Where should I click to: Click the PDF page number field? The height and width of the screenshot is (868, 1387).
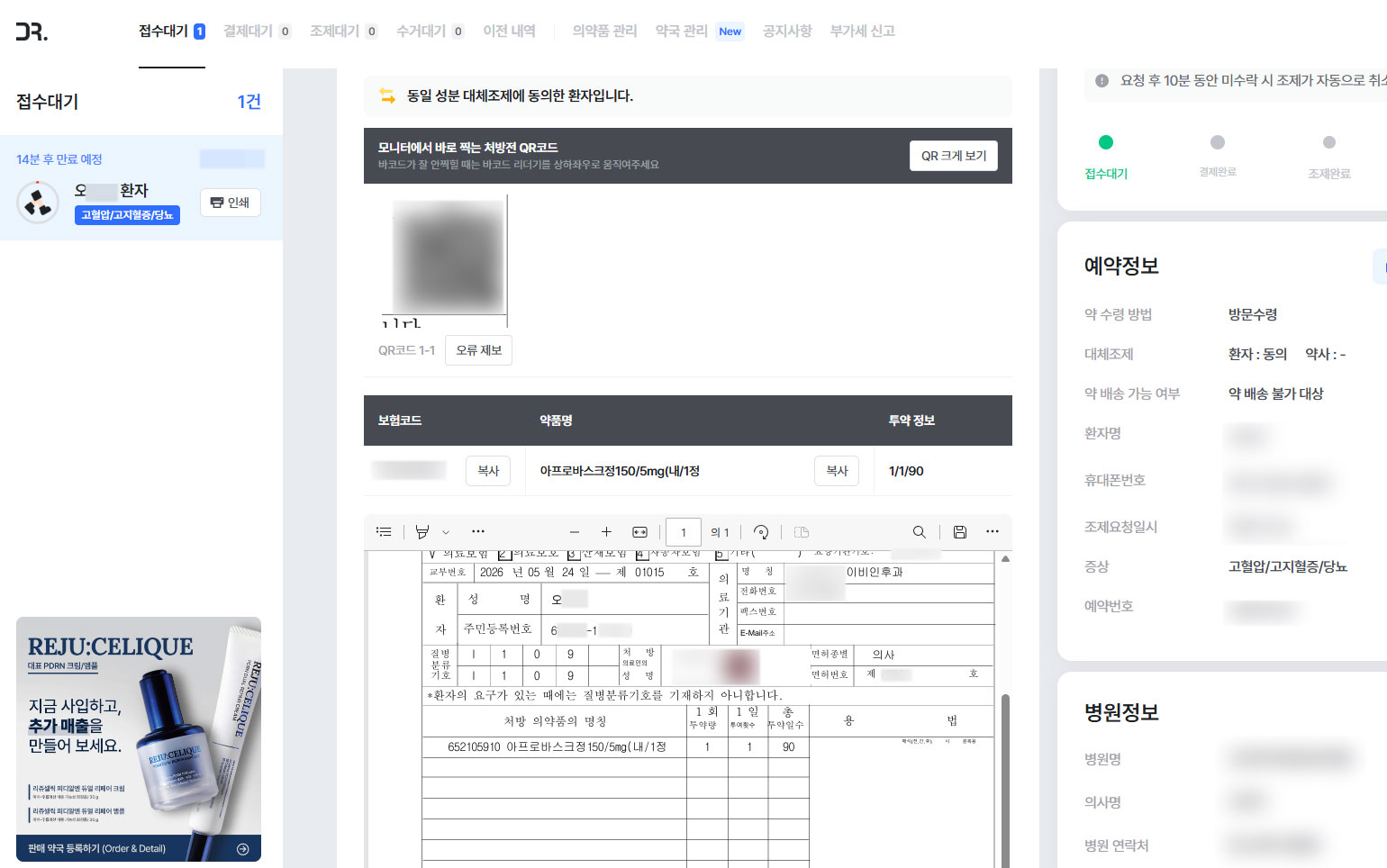click(684, 532)
